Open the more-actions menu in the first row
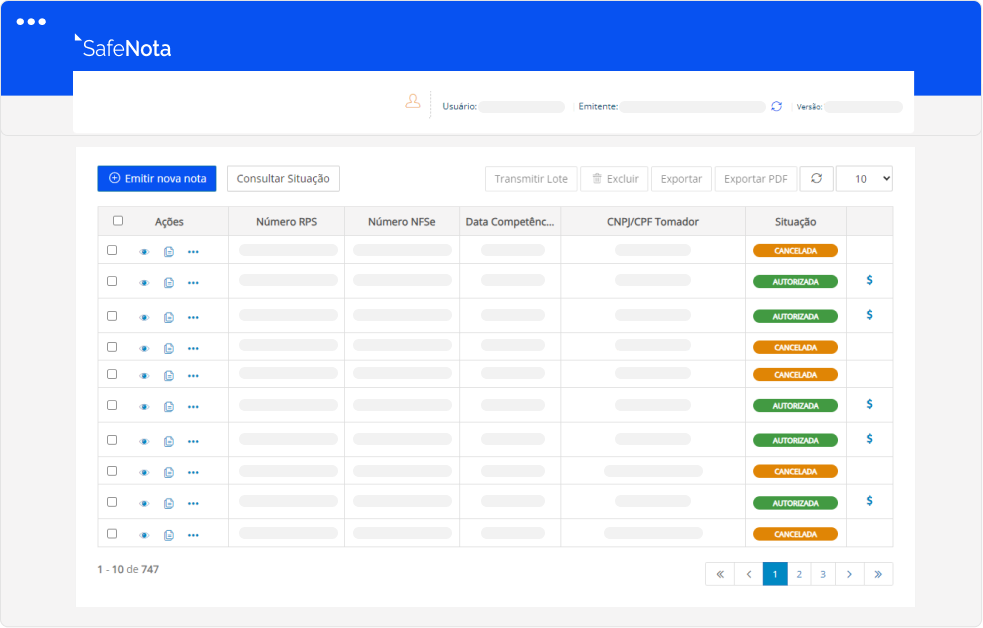The width and height of the screenshot is (983, 628). tap(193, 252)
